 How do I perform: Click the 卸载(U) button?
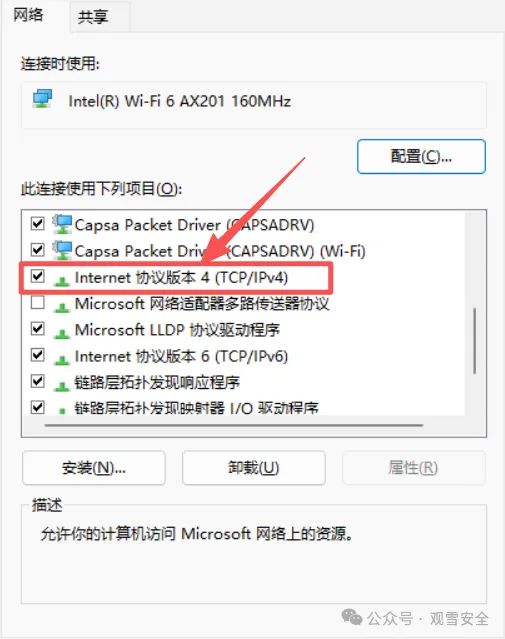(x=254, y=468)
